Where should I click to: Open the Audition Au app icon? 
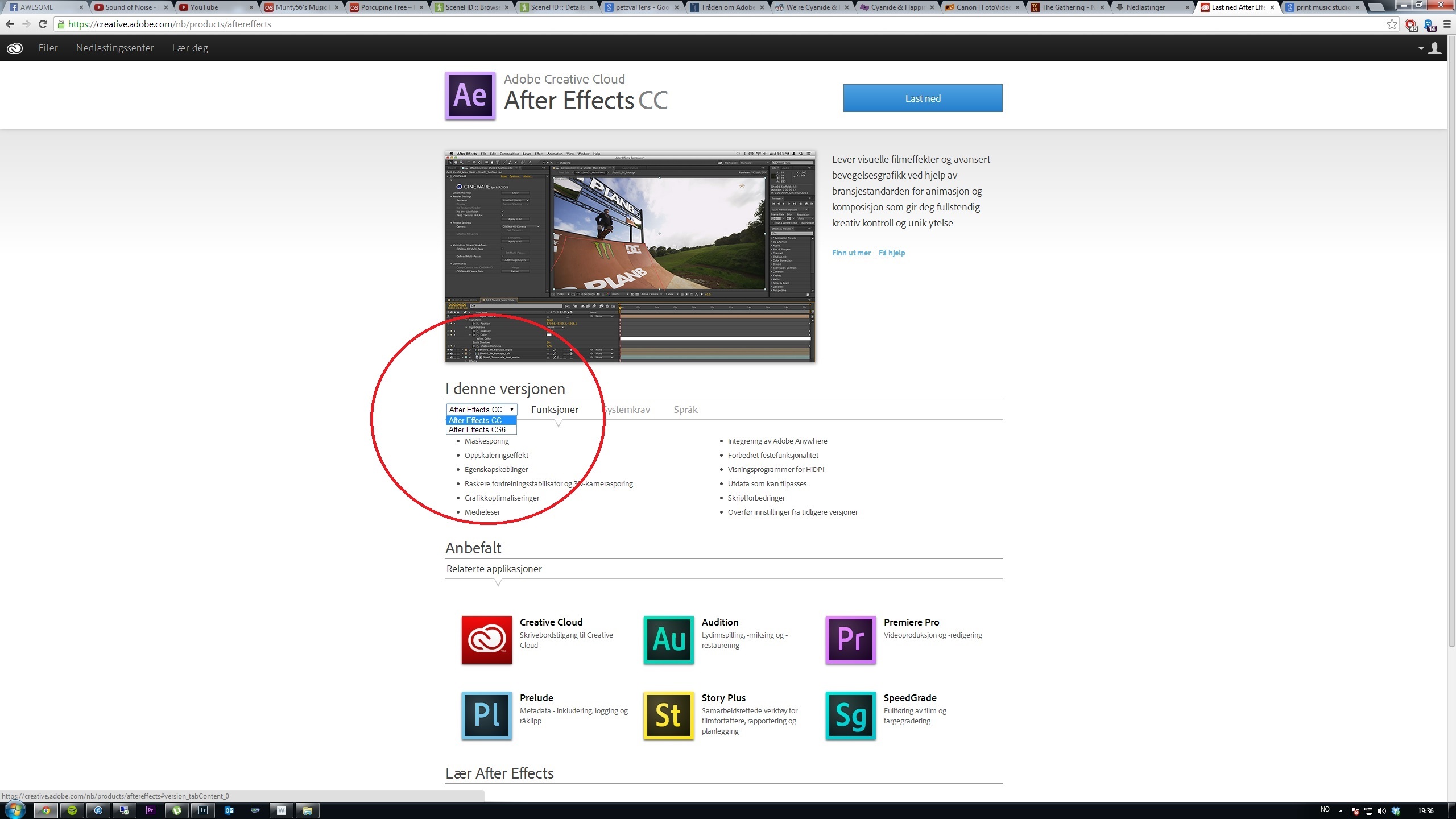tap(668, 640)
